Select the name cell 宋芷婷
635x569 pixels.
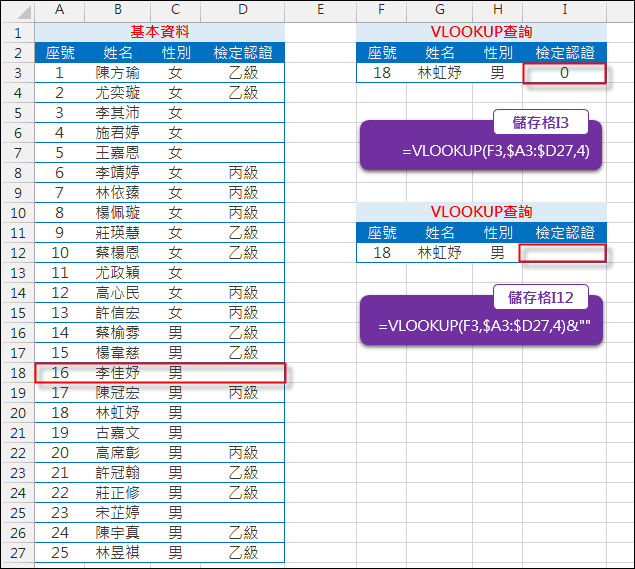point(117,513)
